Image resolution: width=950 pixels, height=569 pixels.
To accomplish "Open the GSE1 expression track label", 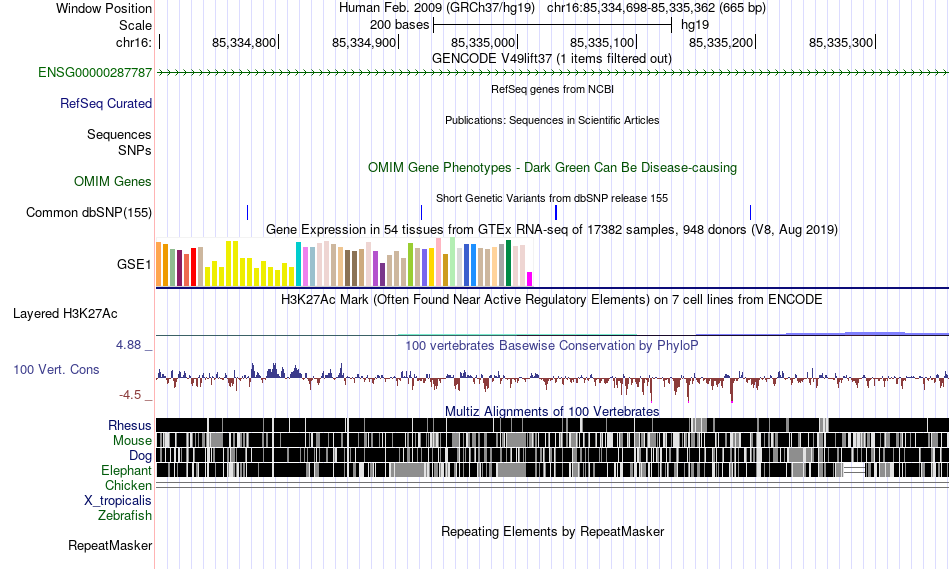I will coord(135,264).
